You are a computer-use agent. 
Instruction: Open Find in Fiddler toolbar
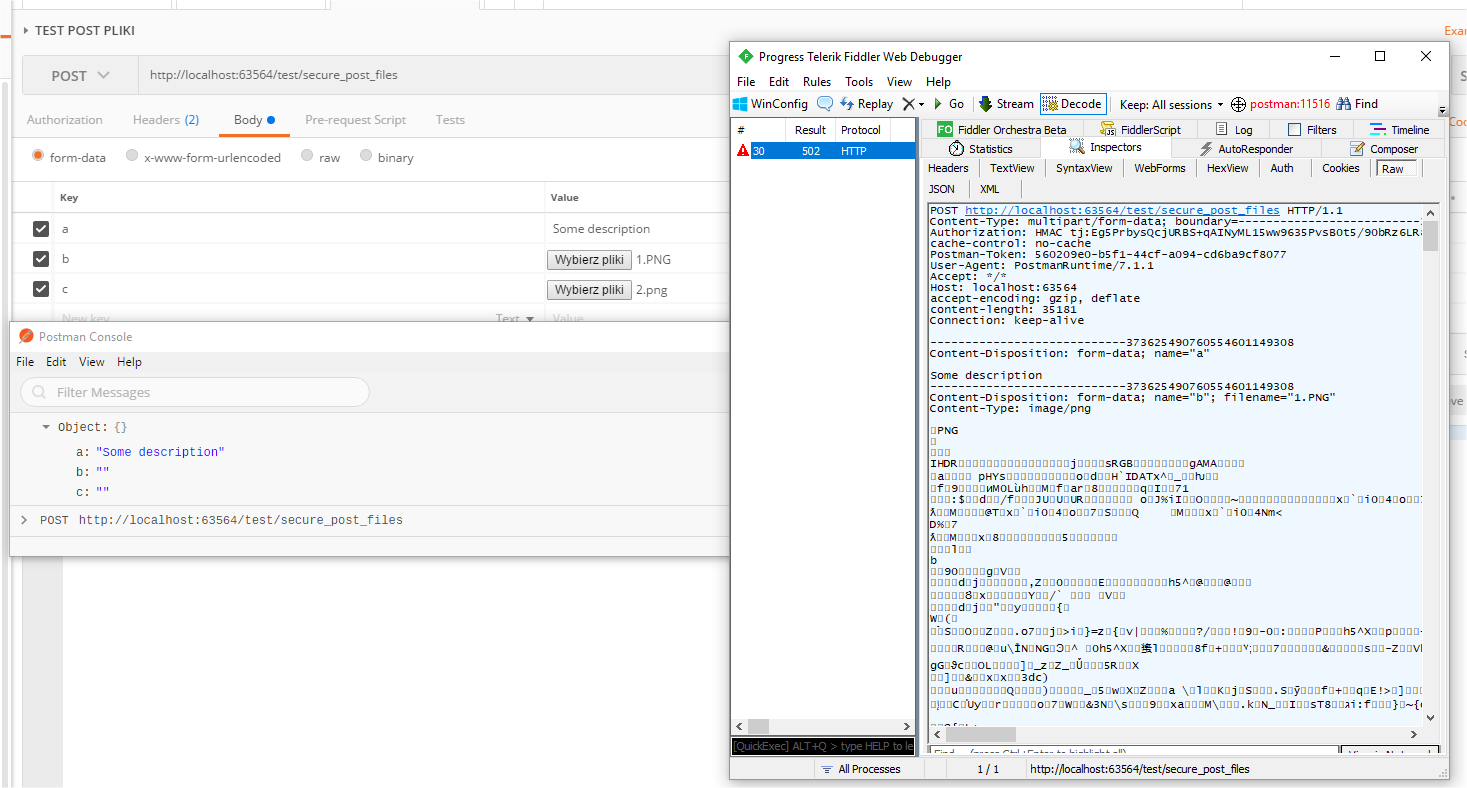[x=1355, y=103]
